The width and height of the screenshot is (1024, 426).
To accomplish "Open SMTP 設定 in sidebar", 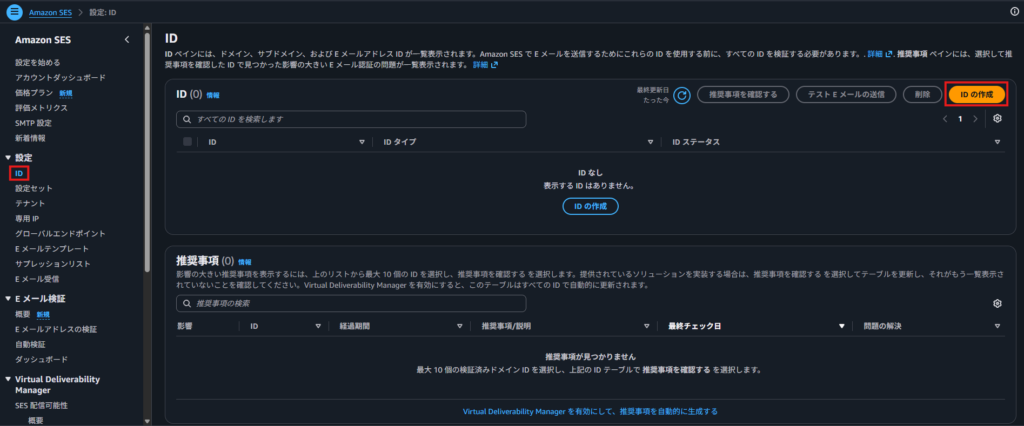I will [33, 123].
